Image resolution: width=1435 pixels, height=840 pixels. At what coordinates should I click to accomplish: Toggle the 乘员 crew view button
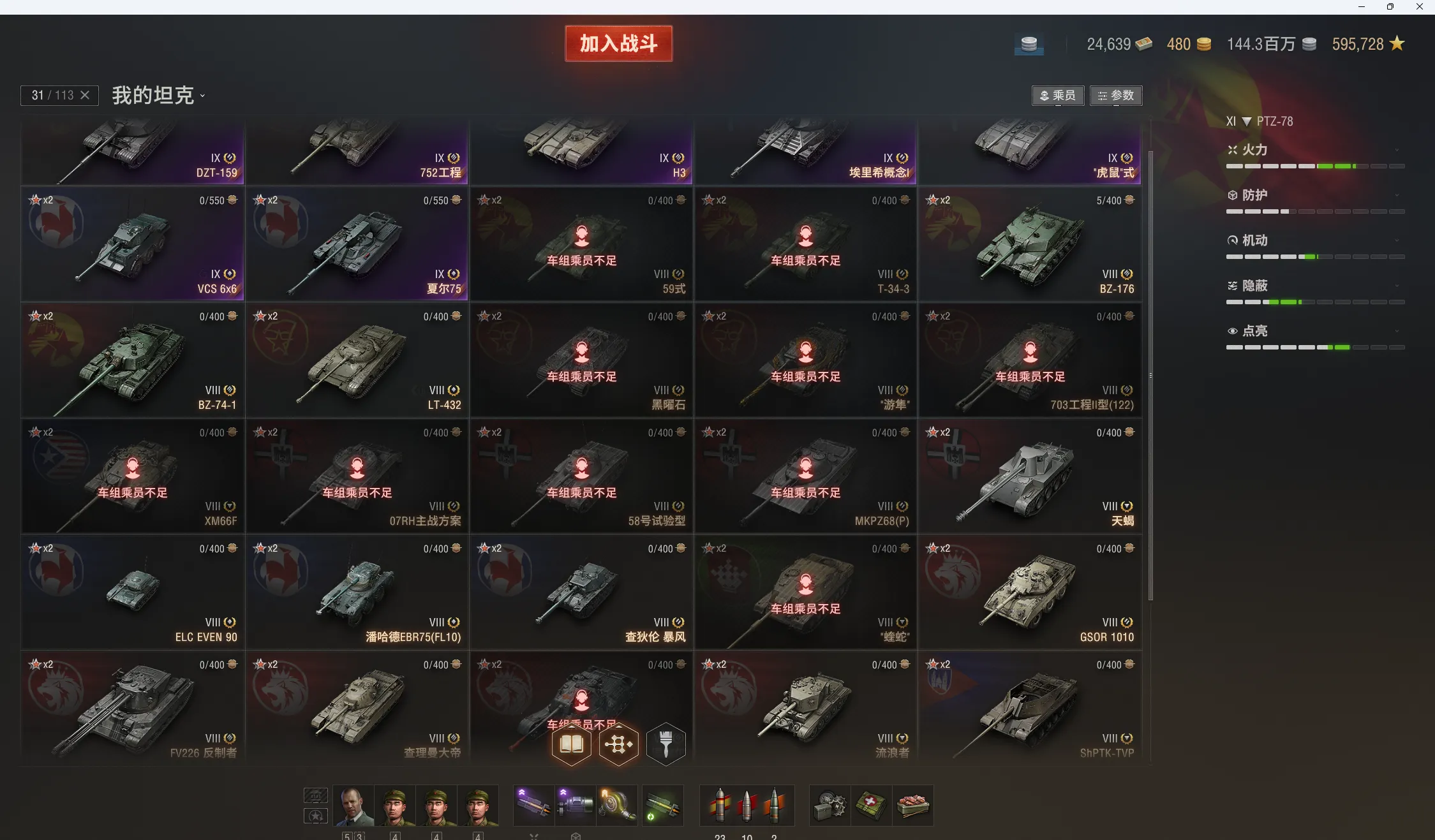(1057, 96)
